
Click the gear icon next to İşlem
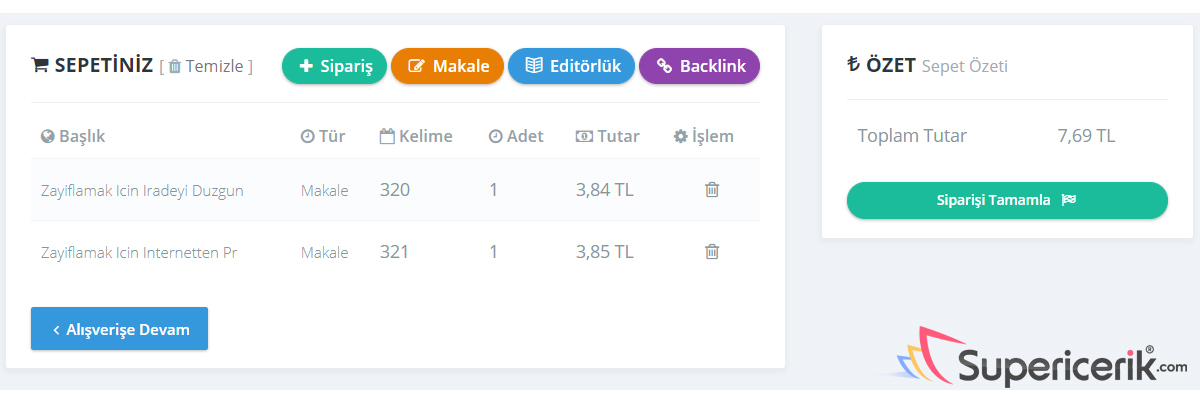coord(680,137)
